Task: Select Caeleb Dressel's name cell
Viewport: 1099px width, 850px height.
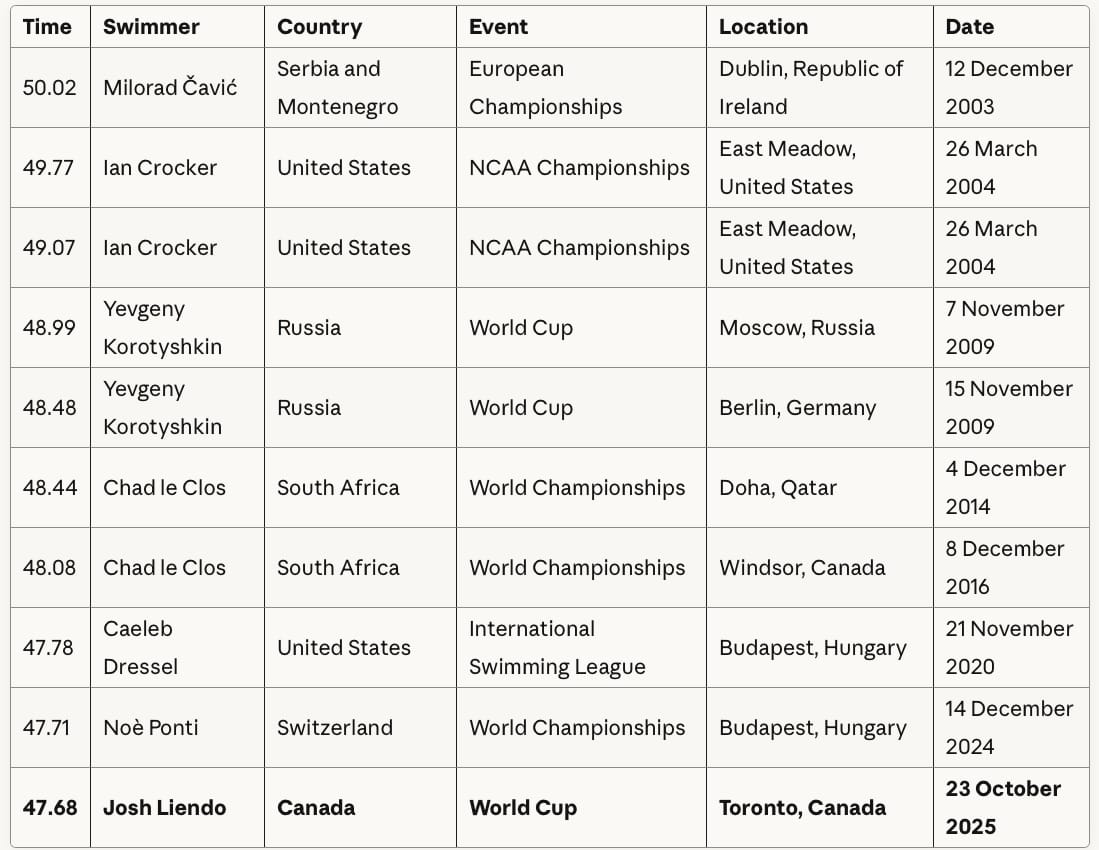Action: pos(140,648)
